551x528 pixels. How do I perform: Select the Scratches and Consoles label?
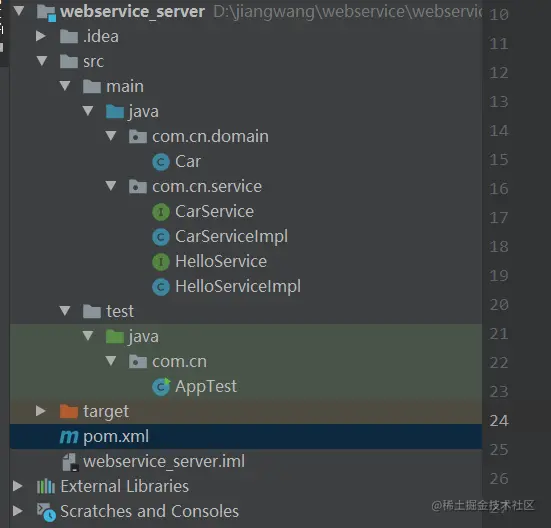tap(150, 511)
